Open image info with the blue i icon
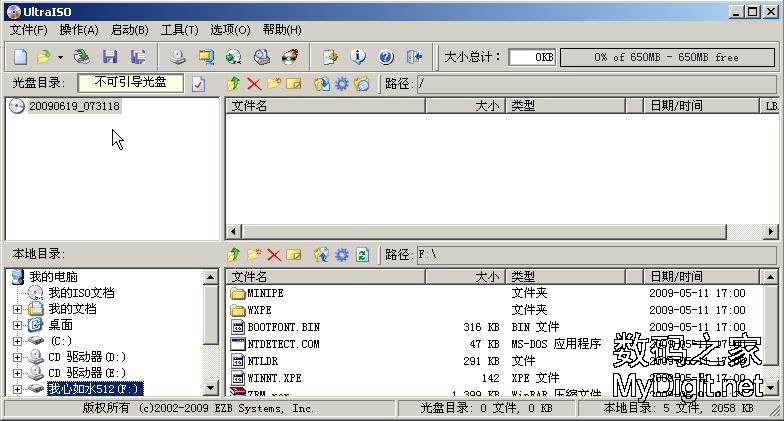 [x=358, y=57]
